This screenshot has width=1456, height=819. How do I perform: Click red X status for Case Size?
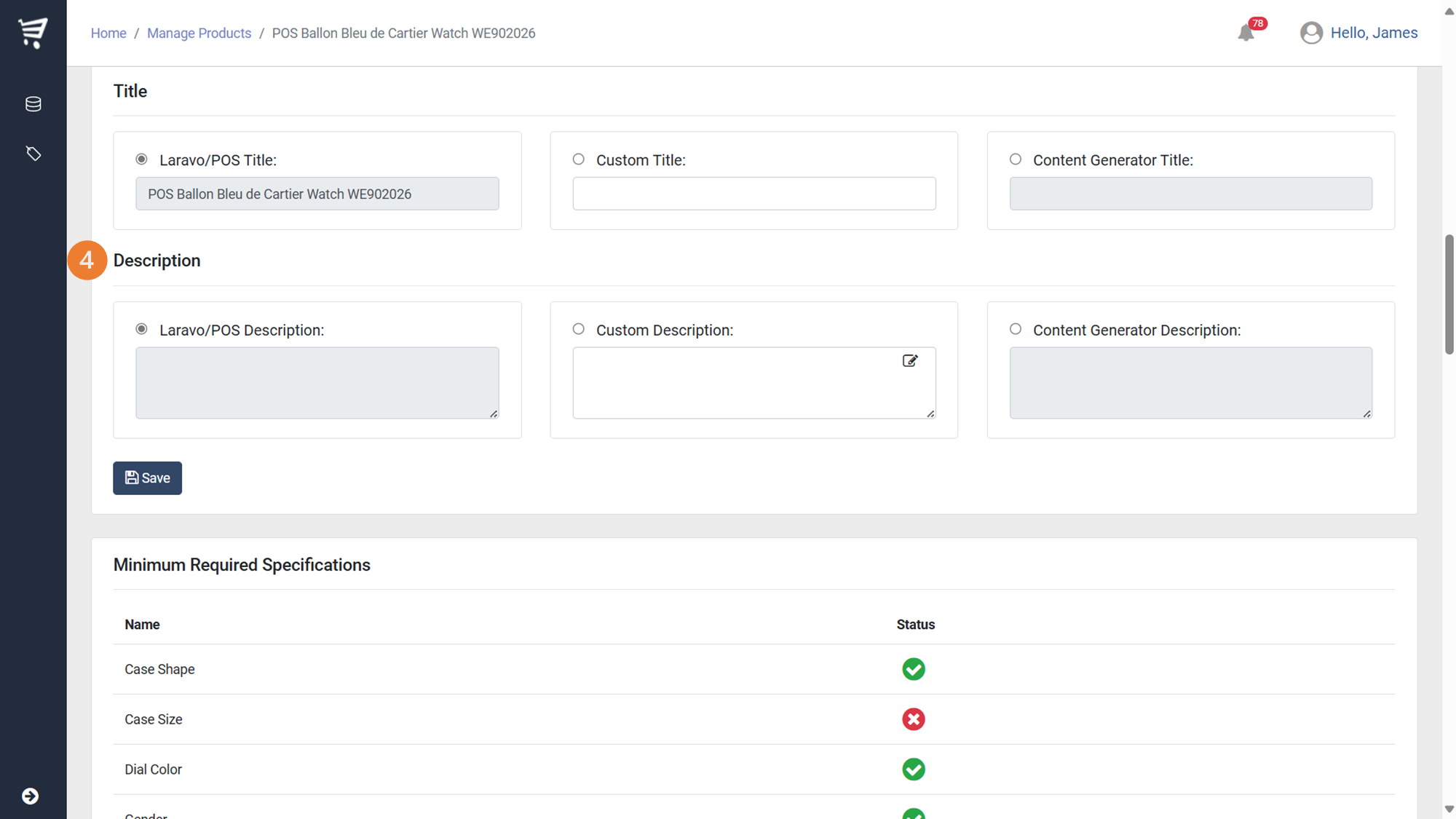tap(913, 719)
